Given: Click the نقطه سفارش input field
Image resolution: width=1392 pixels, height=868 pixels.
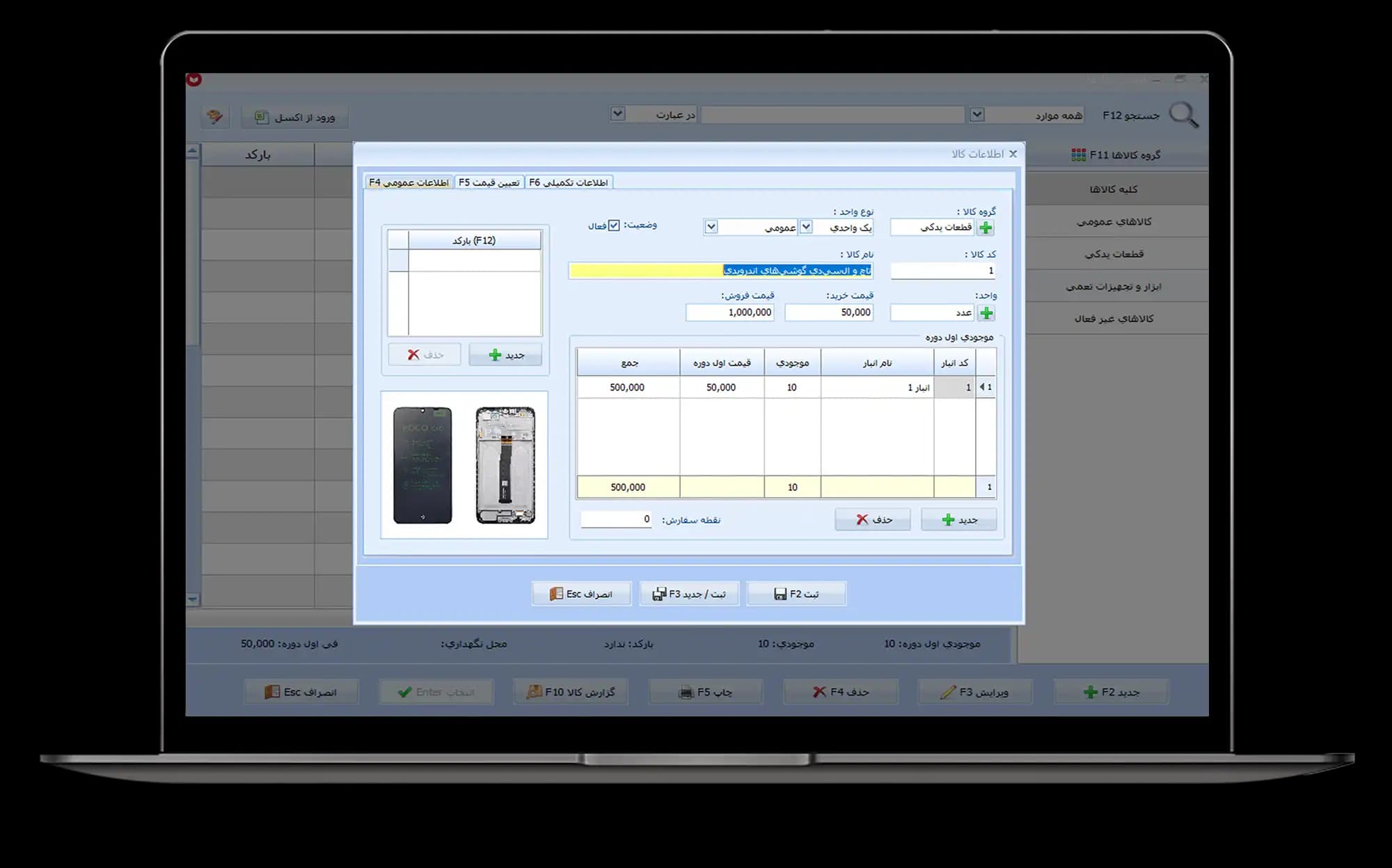Looking at the screenshot, I should coord(616,519).
